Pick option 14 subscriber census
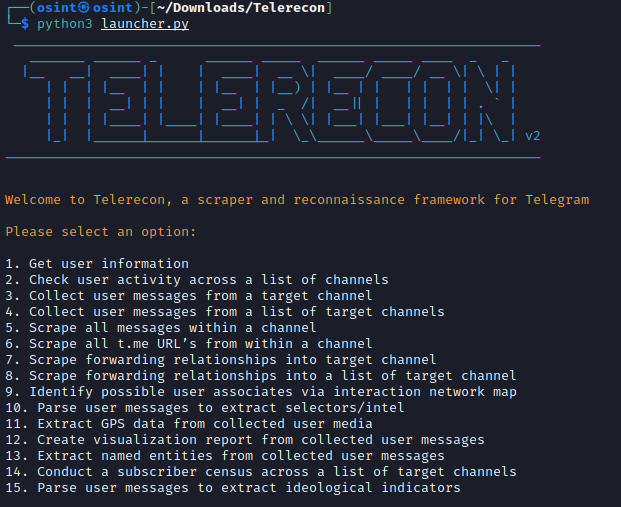Screen dimensions: 621x507 click(x=260, y=472)
